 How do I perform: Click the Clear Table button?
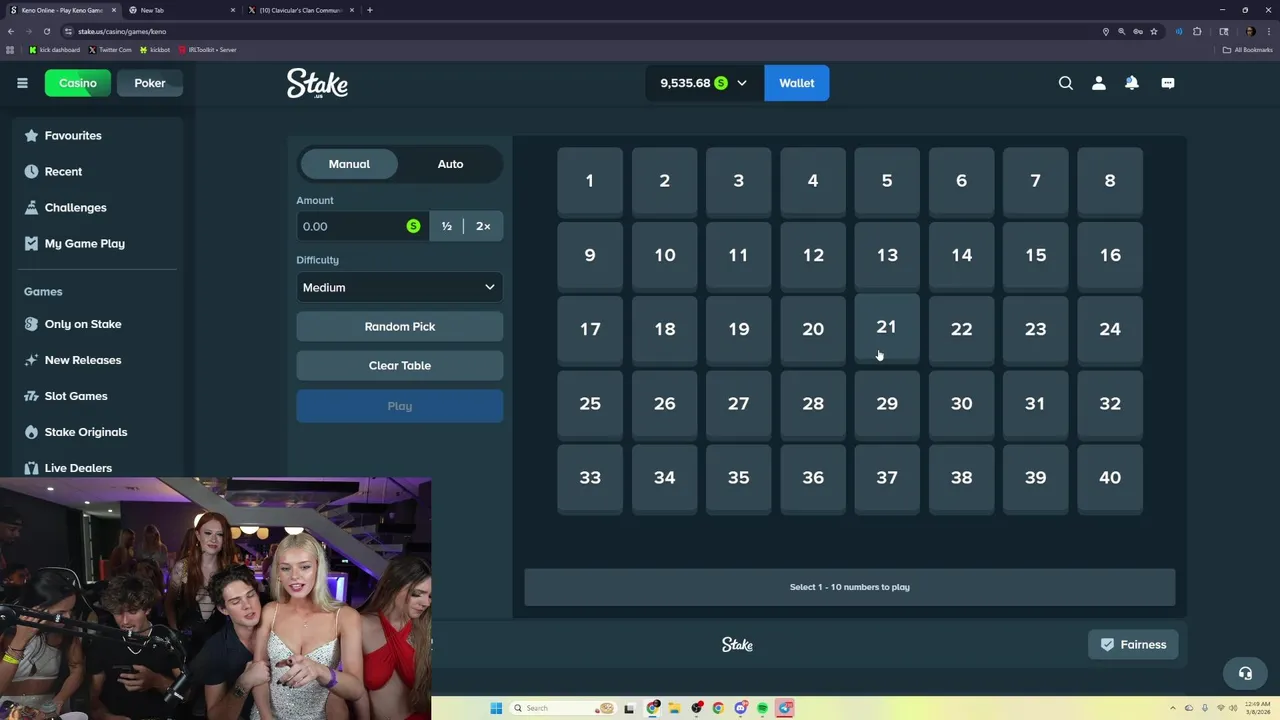400,365
